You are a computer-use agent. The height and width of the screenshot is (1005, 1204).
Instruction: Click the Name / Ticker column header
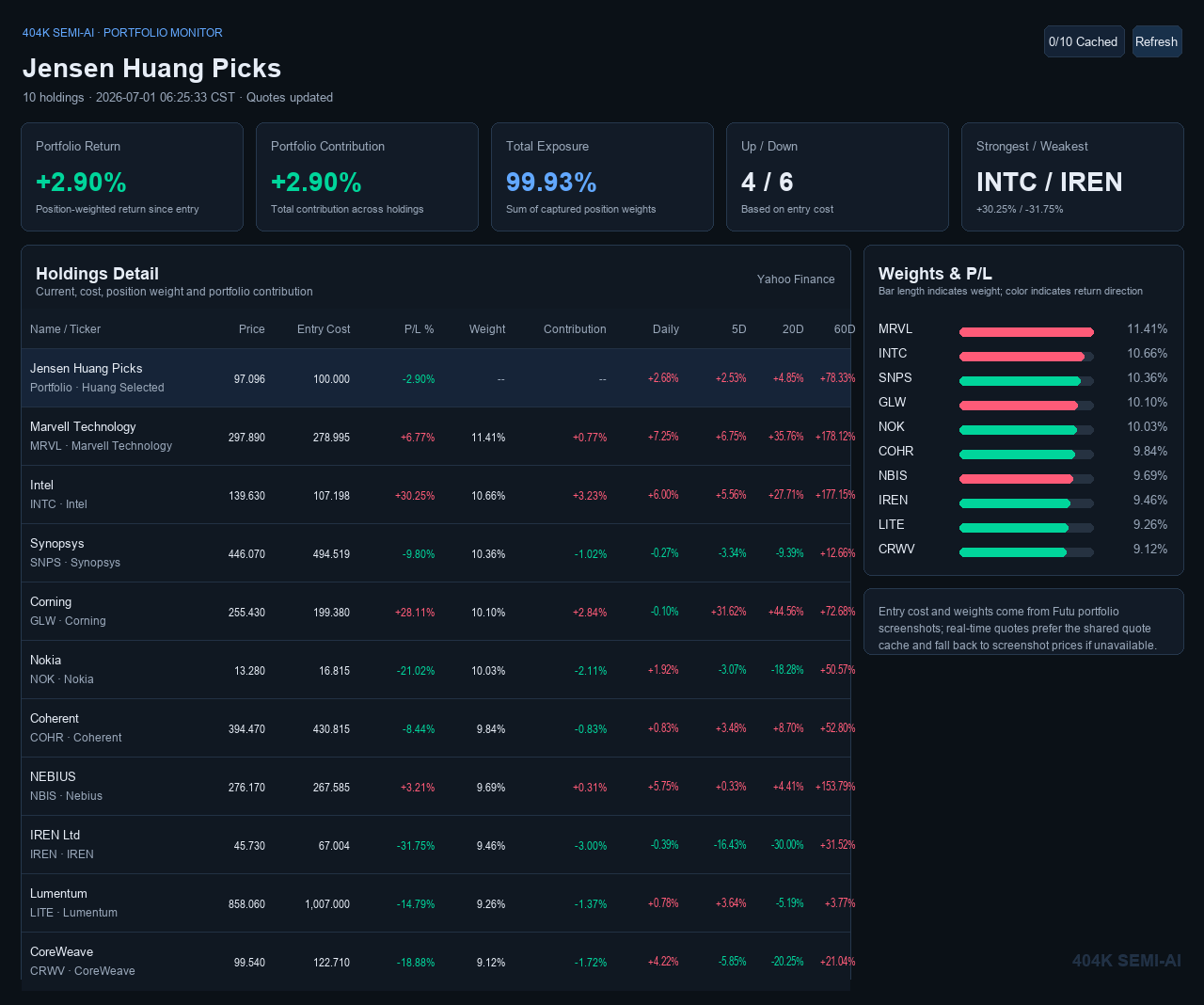click(x=65, y=329)
